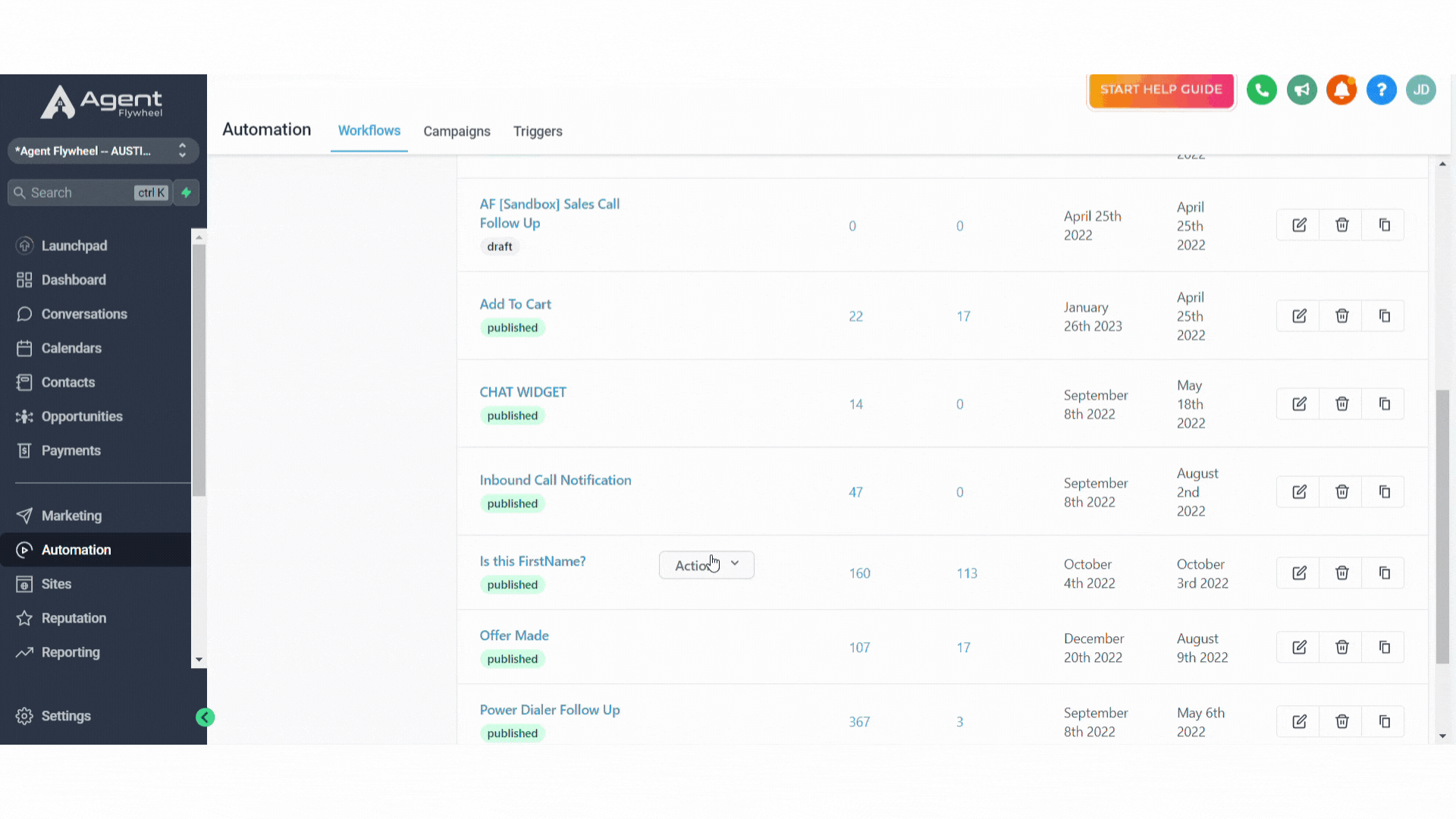Open the Contacts section
1456x819 pixels.
67,382
